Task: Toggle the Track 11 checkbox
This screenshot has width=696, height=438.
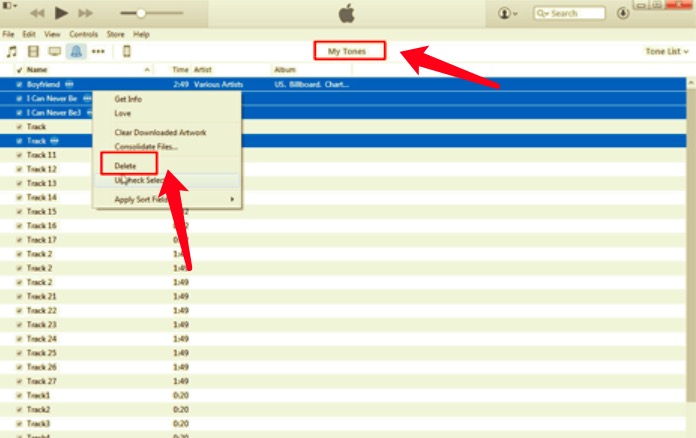Action: click(x=19, y=155)
